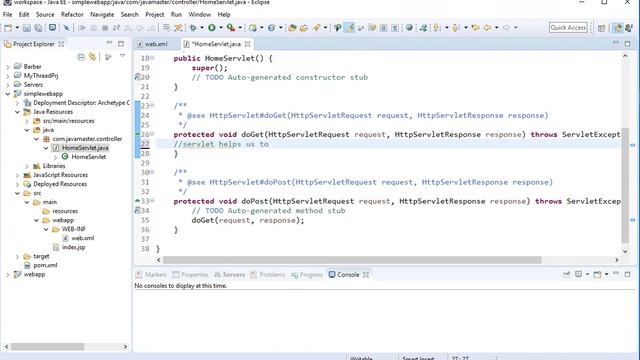The image size is (640, 360).
Task: Maximize the Project Explorer panel
Action: pyautogui.click(x=121, y=44)
